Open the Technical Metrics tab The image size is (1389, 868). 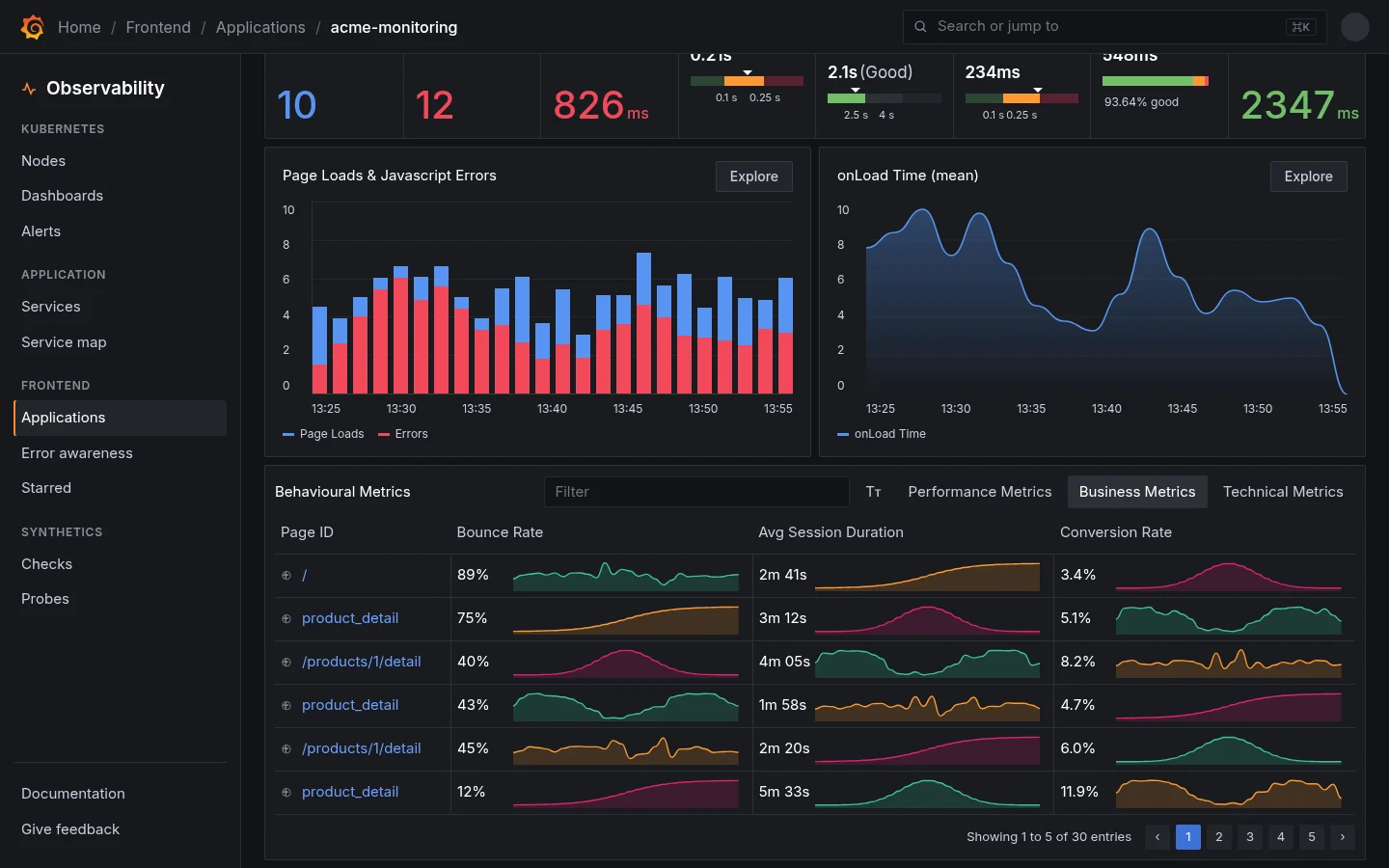click(x=1283, y=492)
